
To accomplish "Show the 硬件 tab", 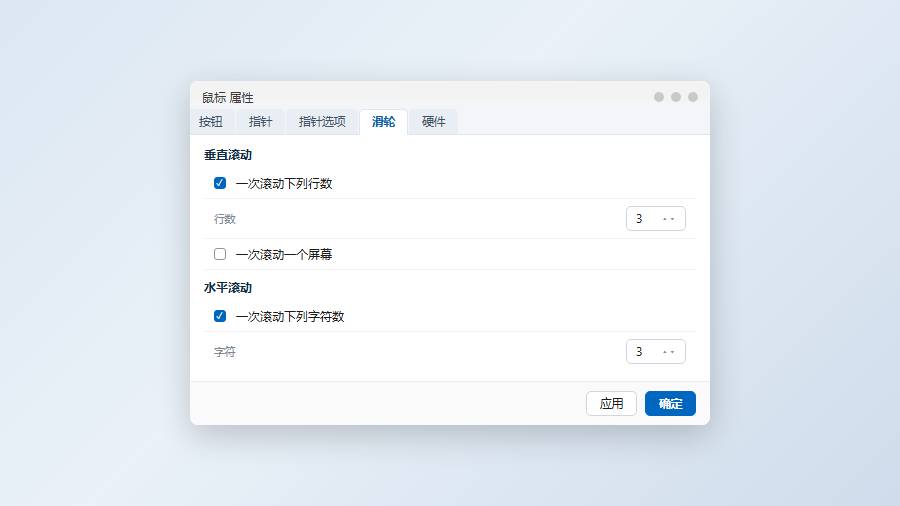I will (x=433, y=122).
